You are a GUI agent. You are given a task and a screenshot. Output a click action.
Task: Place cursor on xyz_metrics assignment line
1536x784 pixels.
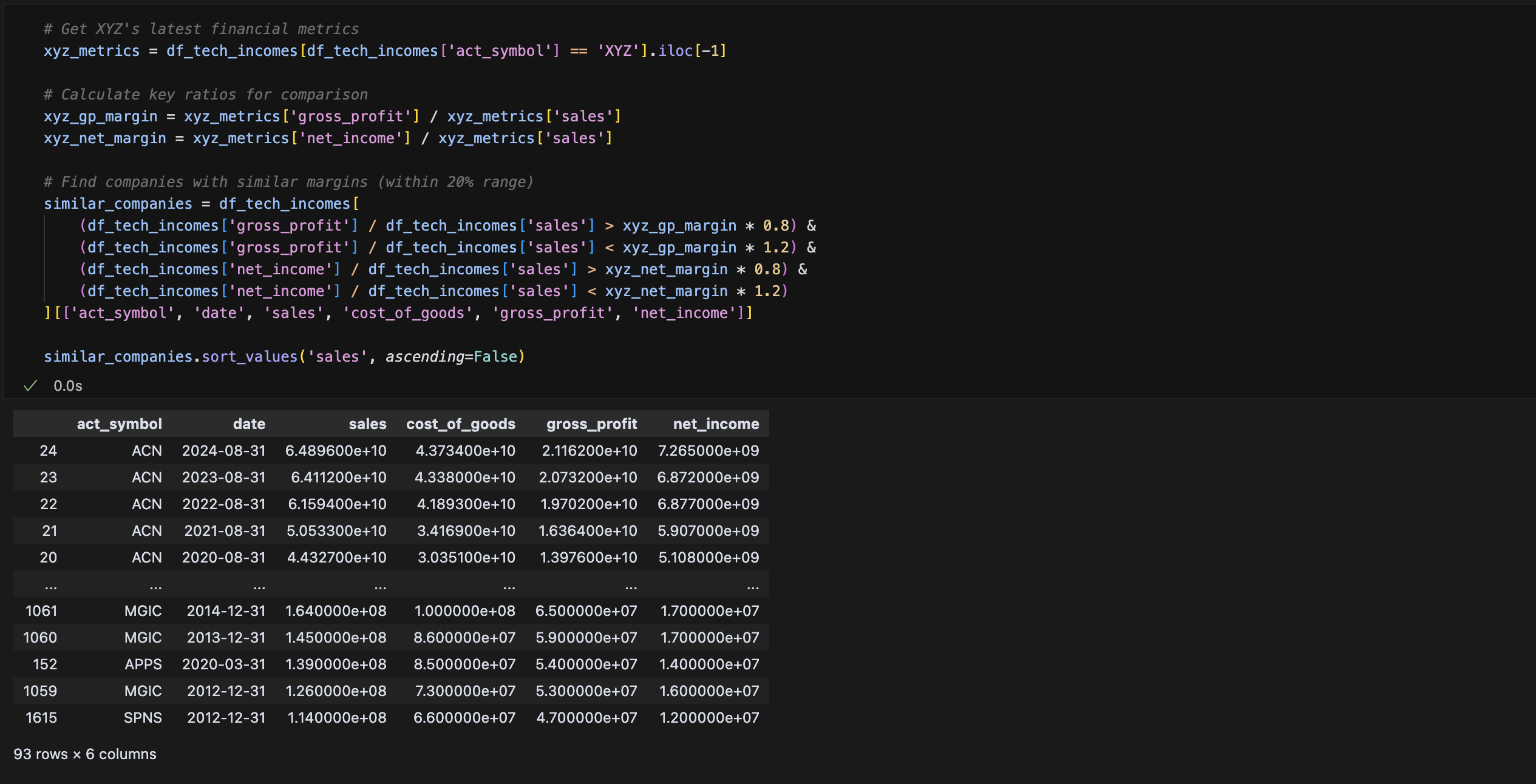[385, 51]
